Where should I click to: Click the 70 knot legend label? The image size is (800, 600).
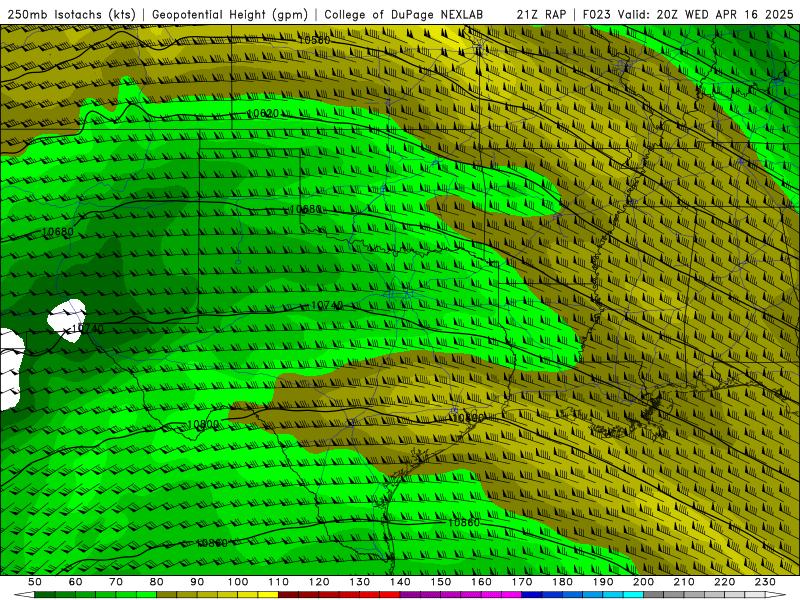point(116,582)
